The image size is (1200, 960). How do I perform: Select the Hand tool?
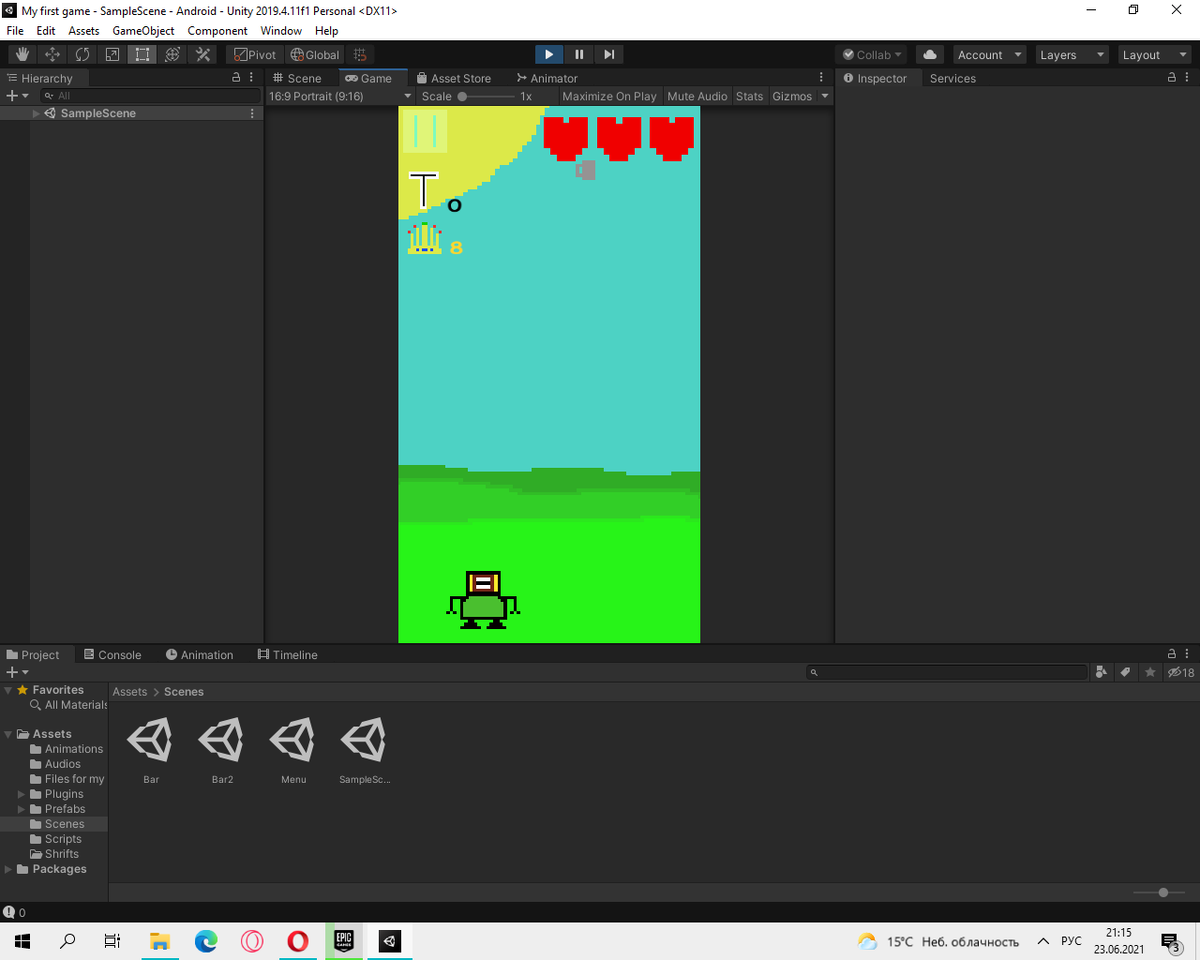click(22, 55)
